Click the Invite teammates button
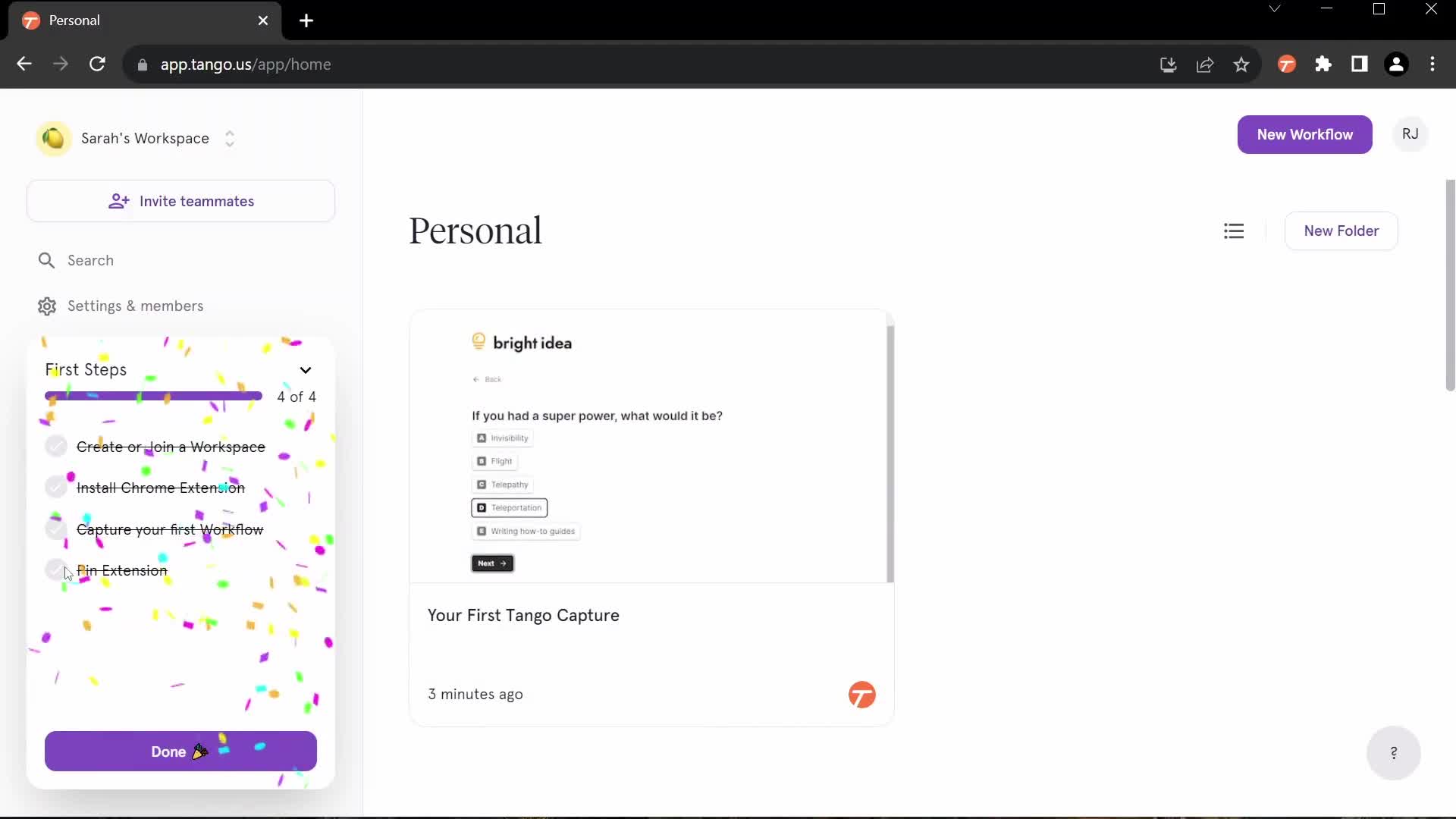1456x819 pixels. click(181, 201)
